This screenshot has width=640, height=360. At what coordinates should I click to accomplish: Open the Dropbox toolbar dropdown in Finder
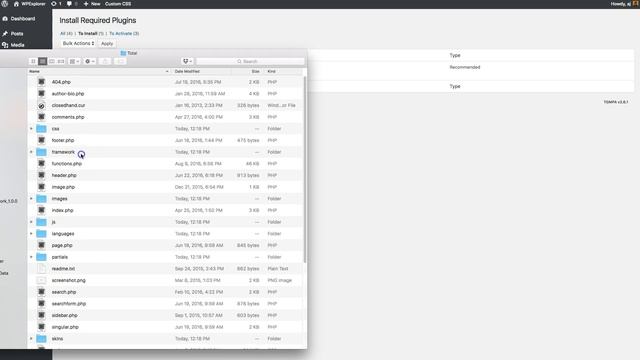coord(187,61)
